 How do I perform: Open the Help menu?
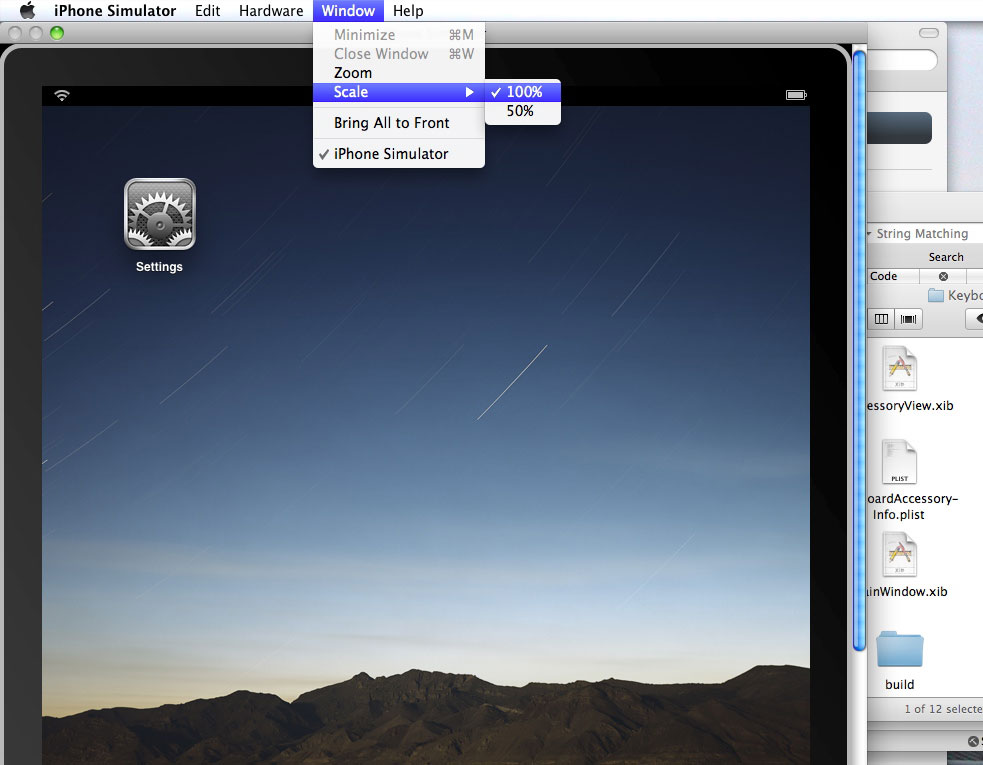coord(408,11)
